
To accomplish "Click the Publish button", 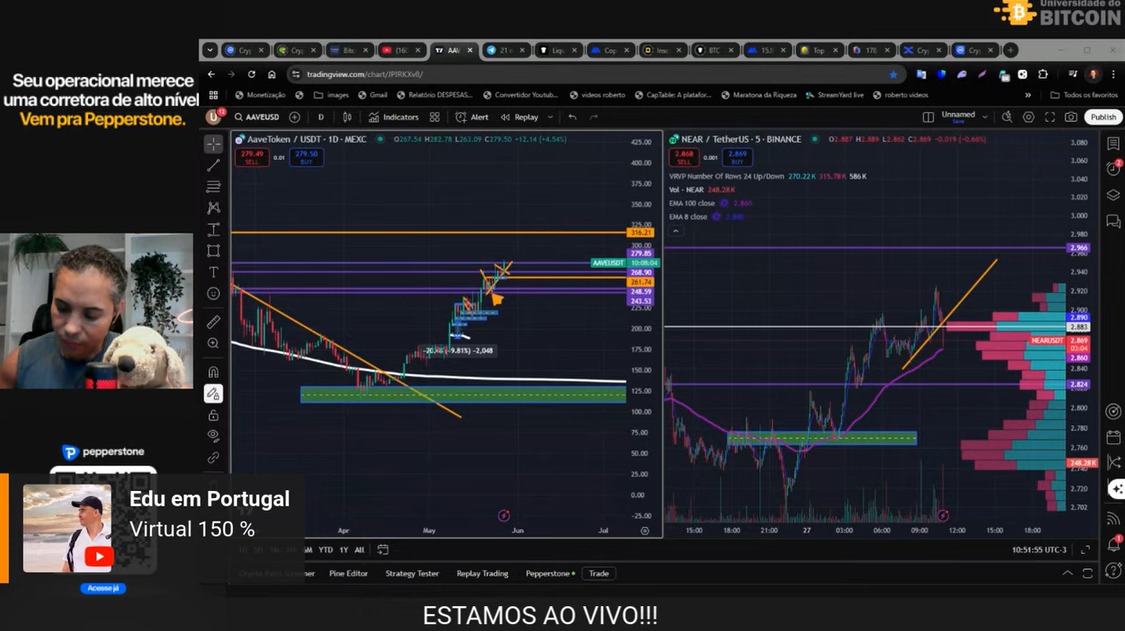I will (x=1103, y=117).
